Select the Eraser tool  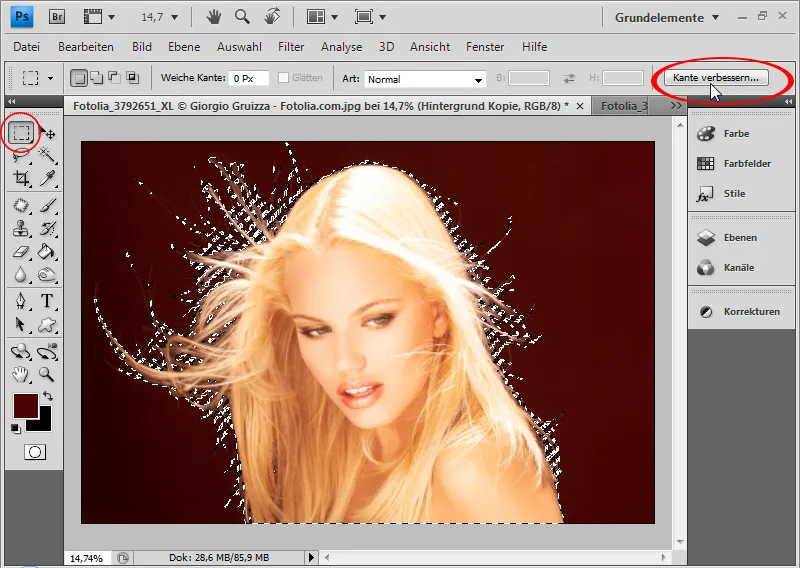click(x=21, y=252)
